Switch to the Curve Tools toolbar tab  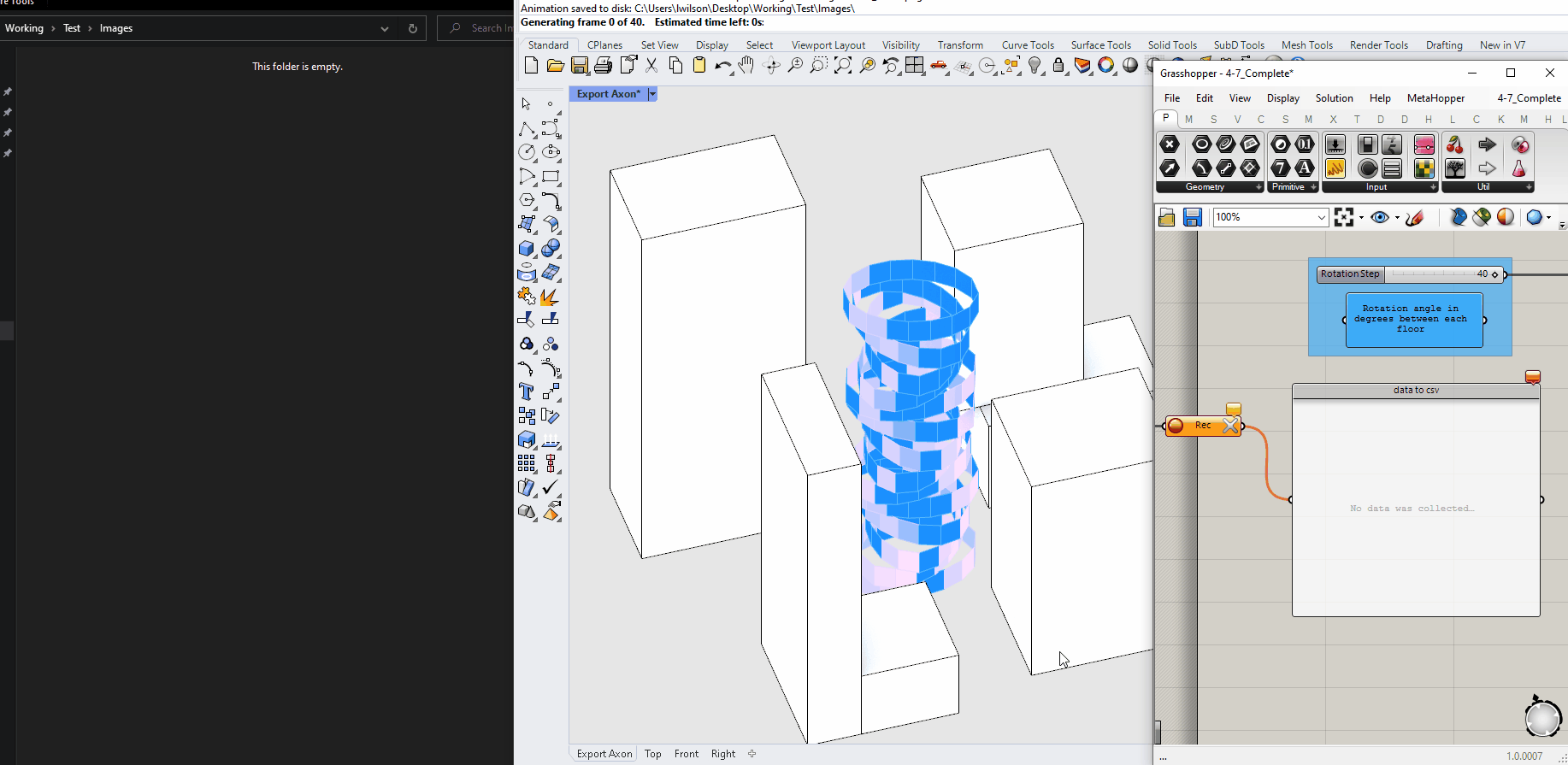pos(1028,45)
